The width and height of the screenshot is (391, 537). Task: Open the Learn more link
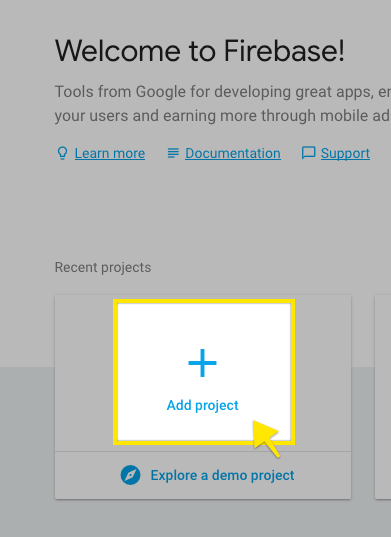tap(110, 153)
